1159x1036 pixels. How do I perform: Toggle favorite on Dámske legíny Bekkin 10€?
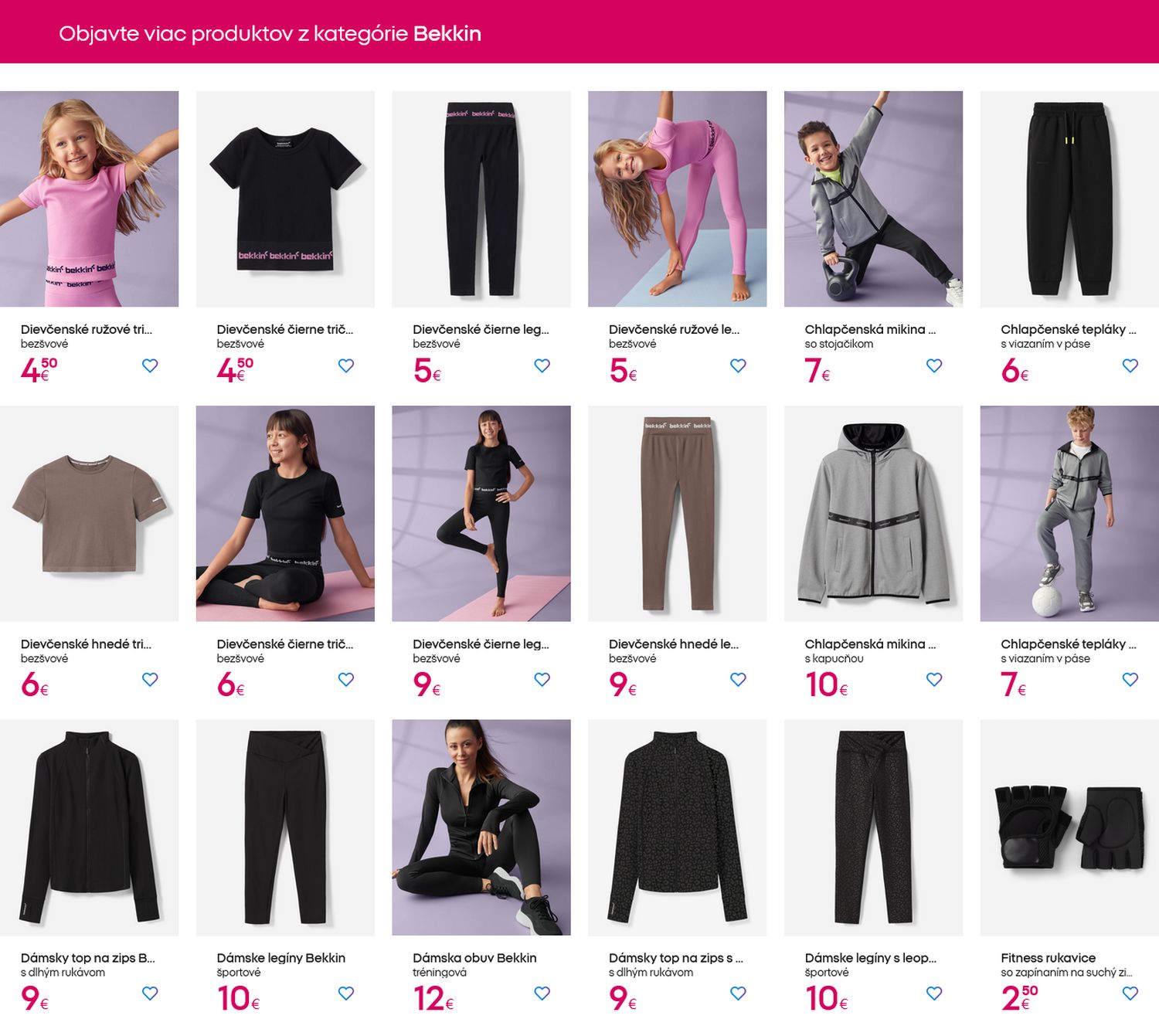pyautogui.click(x=346, y=993)
